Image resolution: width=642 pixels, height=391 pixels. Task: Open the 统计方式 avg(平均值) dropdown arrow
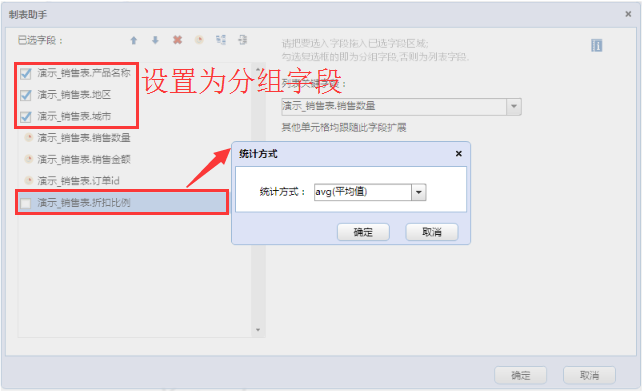tap(418, 192)
